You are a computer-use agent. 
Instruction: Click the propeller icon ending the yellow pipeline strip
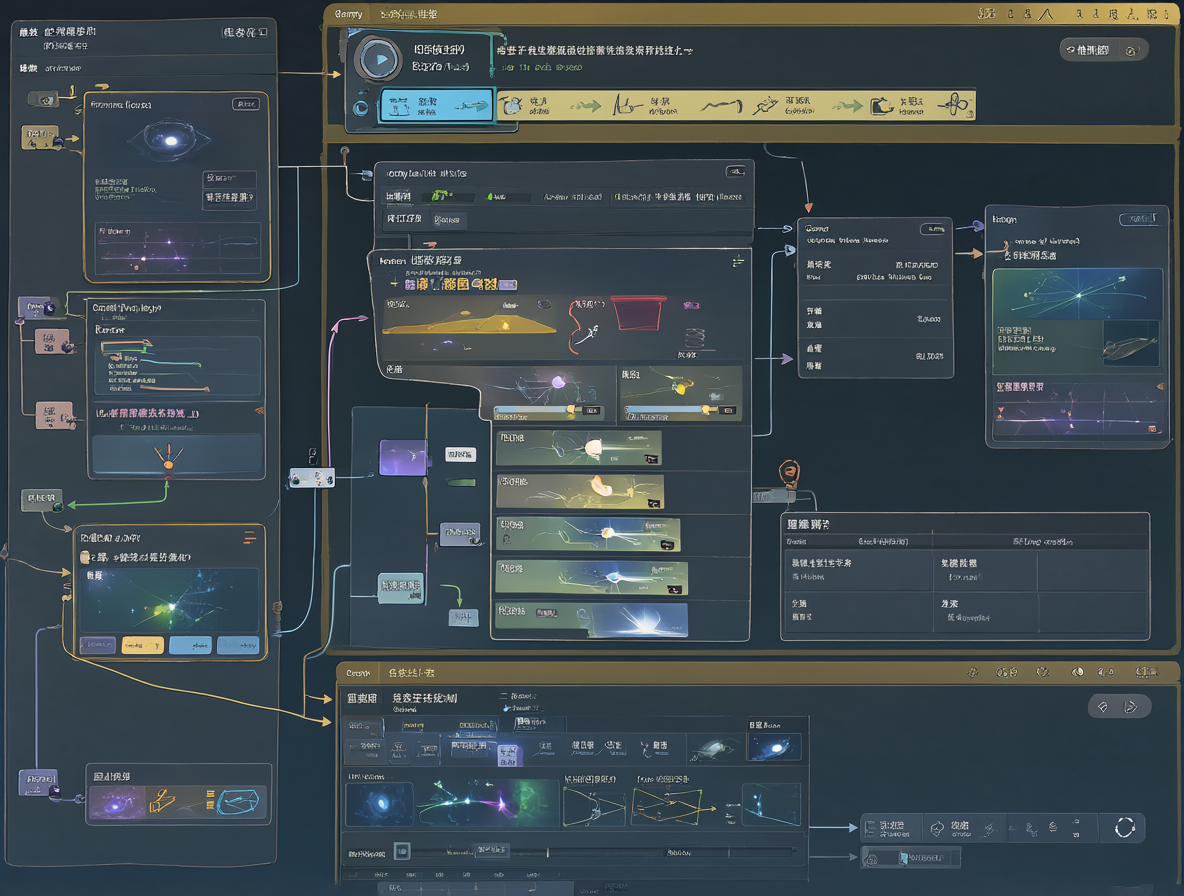pyautogui.click(x=954, y=105)
